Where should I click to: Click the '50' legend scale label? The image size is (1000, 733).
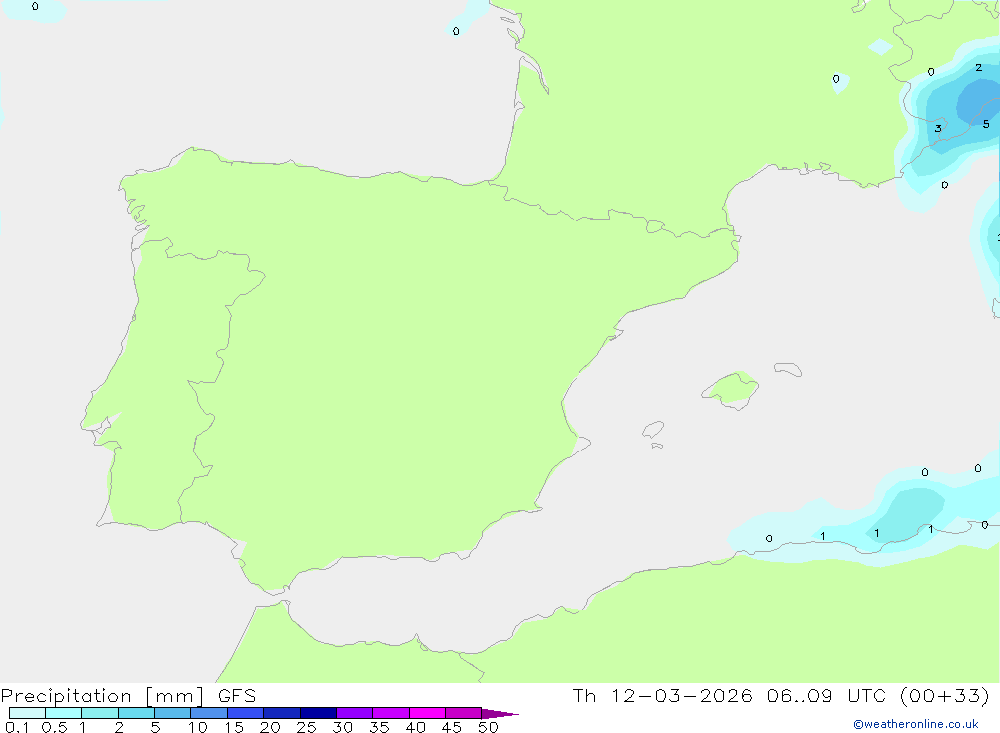(x=489, y=727)
